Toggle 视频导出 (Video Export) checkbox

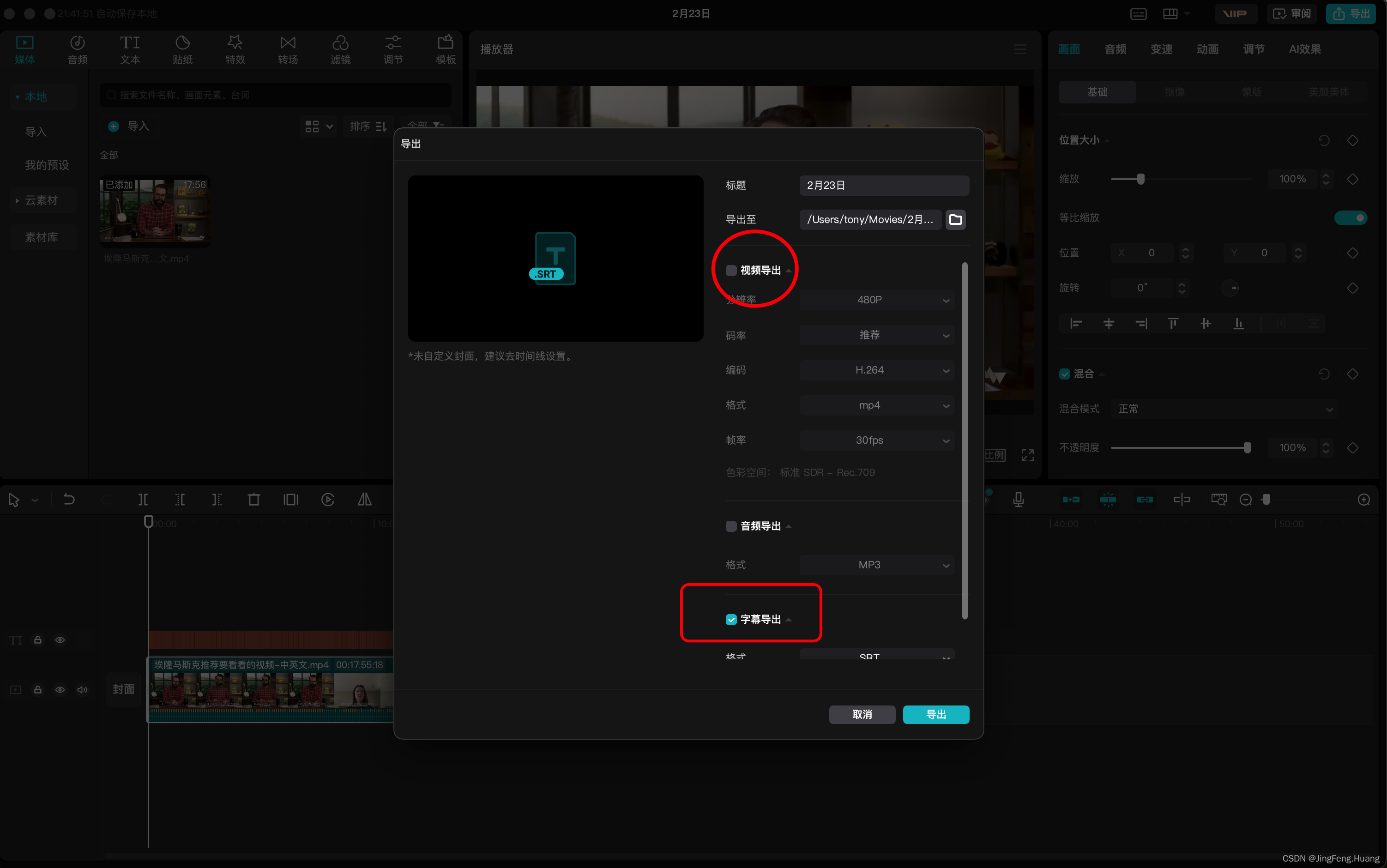[x=731, y=270]
